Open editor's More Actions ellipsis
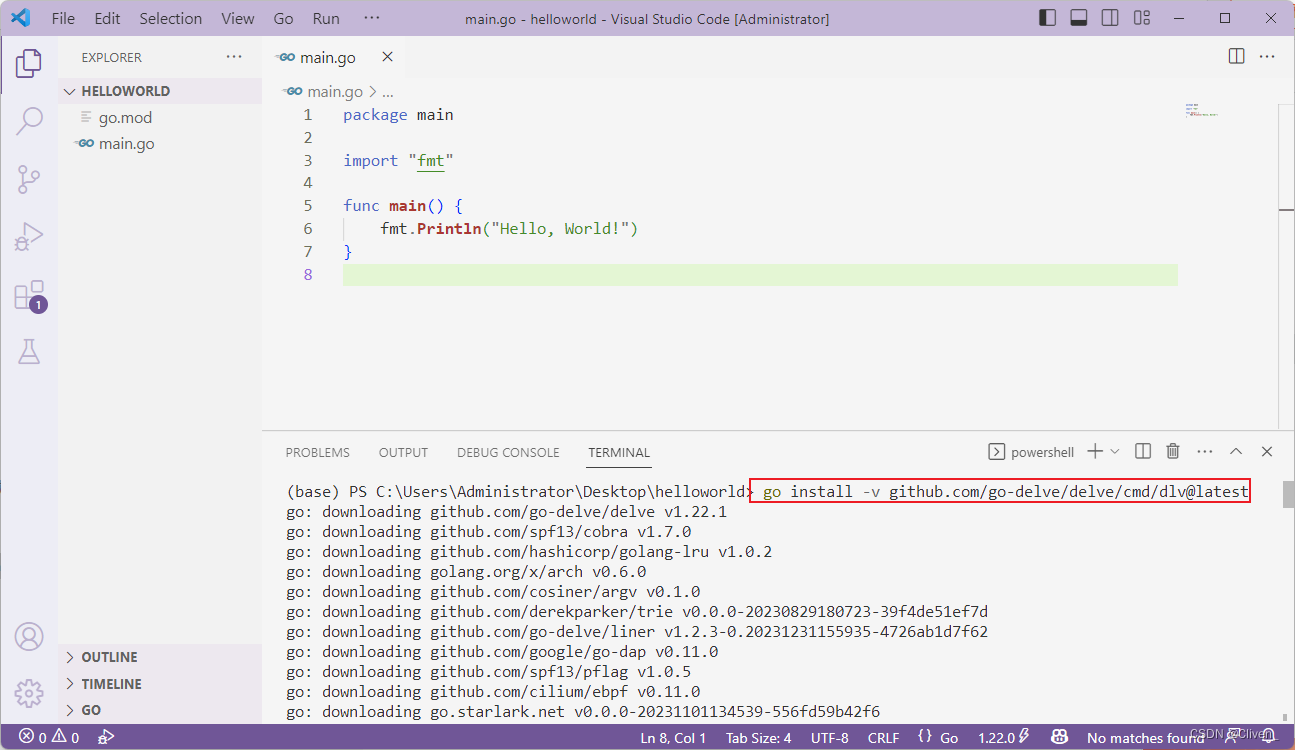Viewport: 1295px width, 750px height. point(1267,57)
